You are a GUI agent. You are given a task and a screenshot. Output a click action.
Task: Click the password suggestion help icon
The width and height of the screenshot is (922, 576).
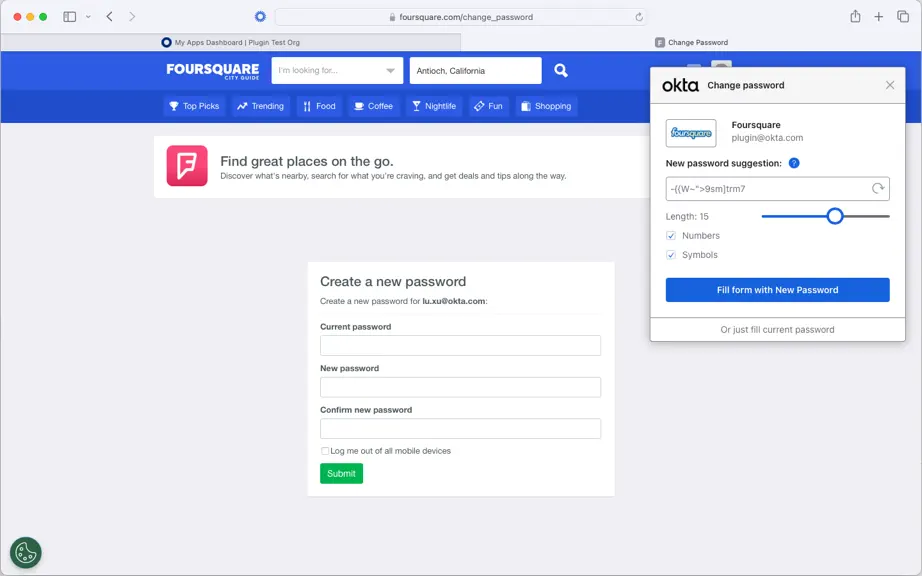click(x=794, y=163)
